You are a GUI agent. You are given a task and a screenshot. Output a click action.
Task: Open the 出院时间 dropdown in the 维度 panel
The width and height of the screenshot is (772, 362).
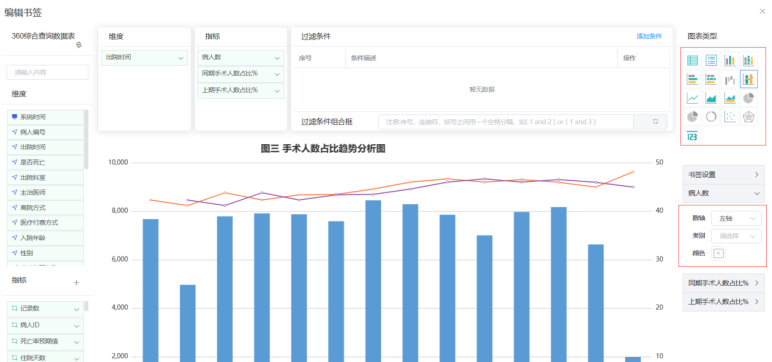coord(144,58)
